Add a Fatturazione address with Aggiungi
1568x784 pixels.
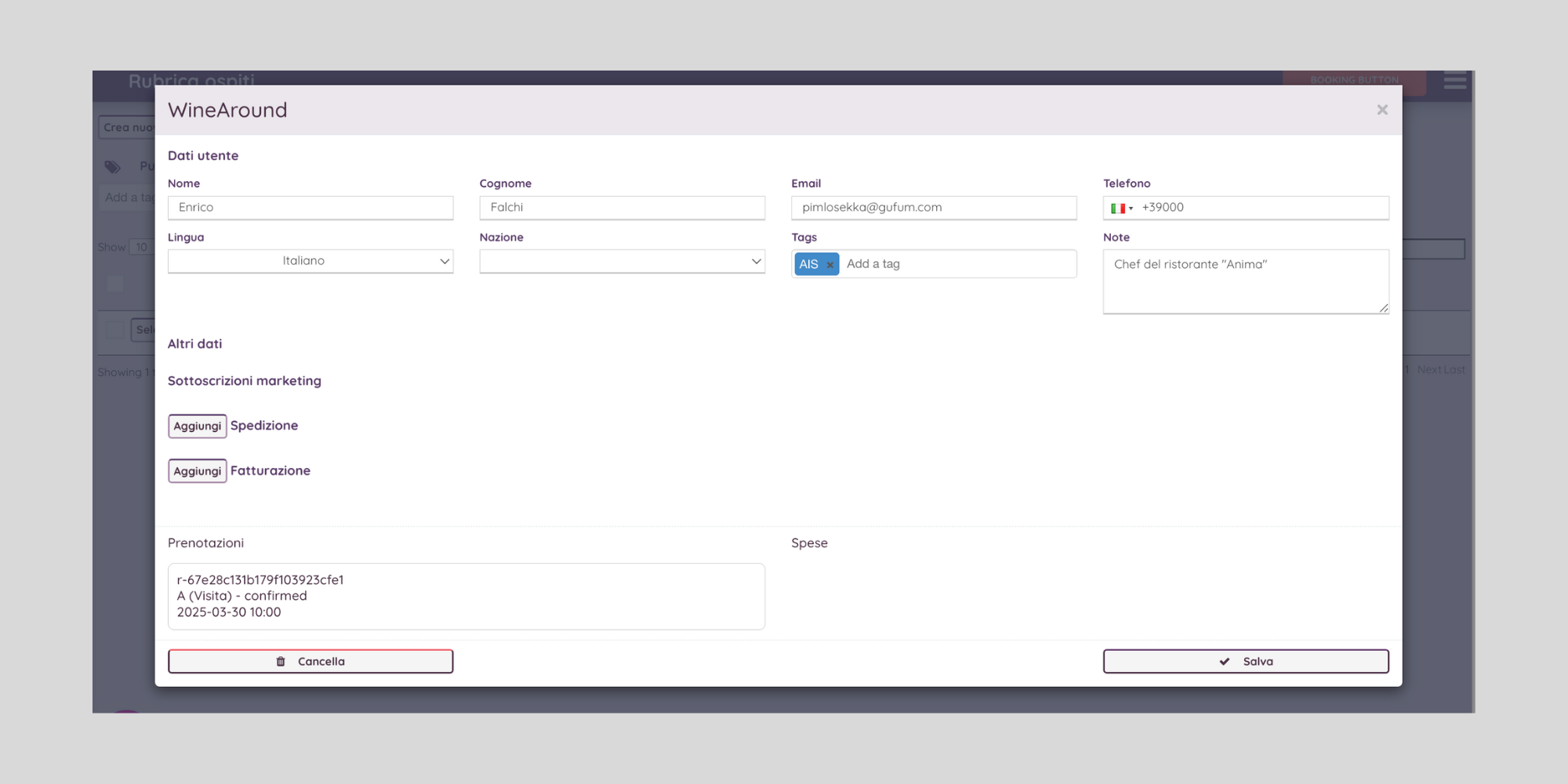[198, 470]
